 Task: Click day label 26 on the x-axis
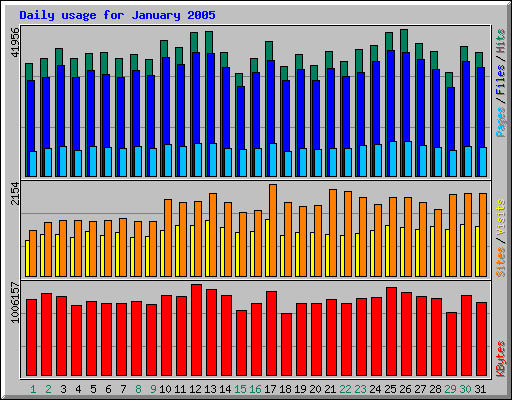pyautogui.click(x=405, y=389)
